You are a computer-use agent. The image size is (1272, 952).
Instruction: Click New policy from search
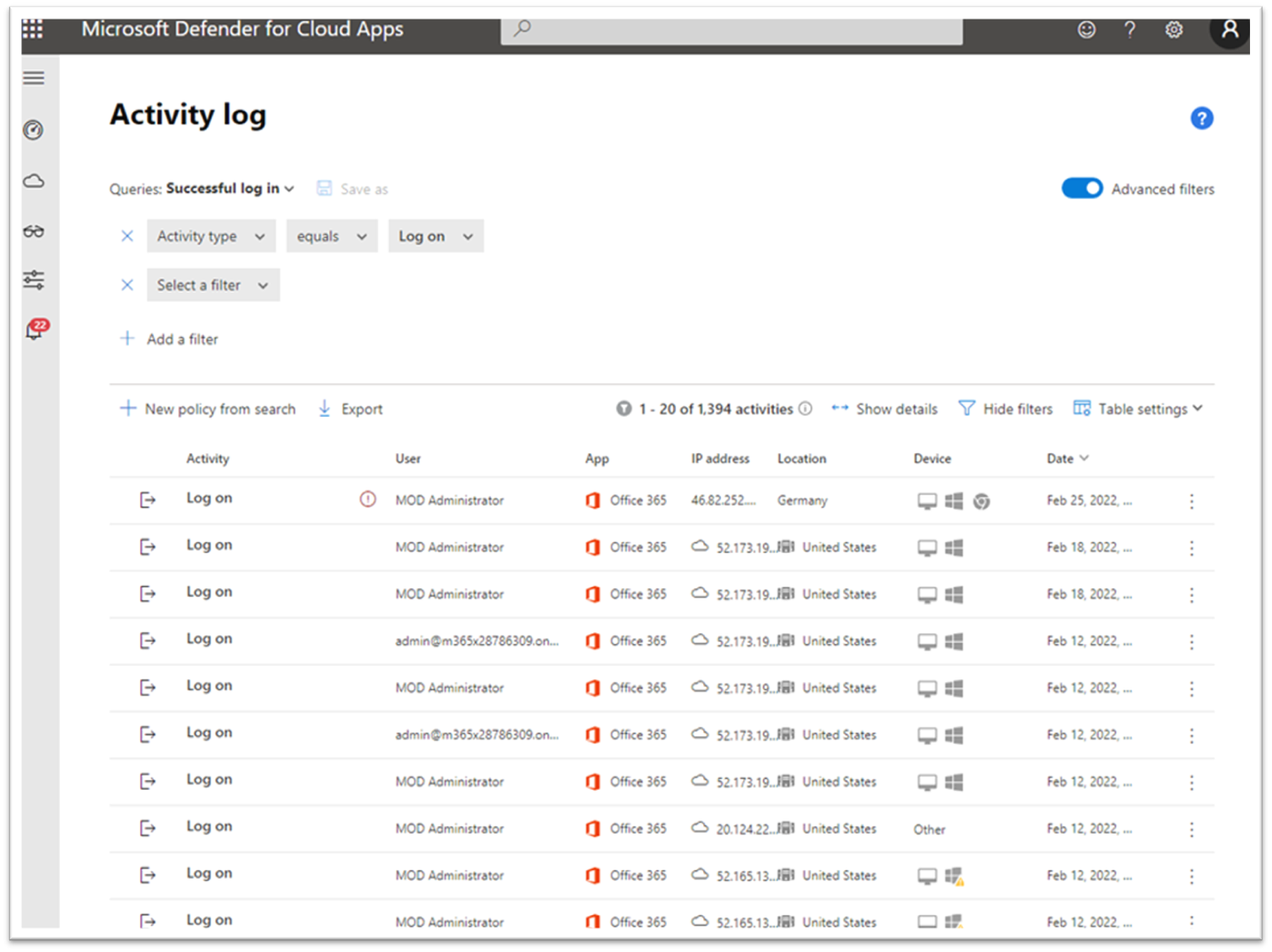[x=208, y=409]
